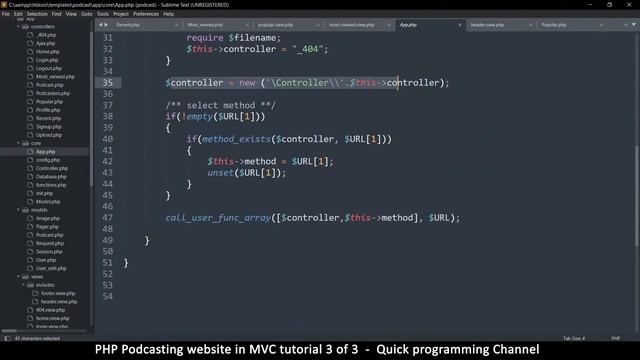Toggle sidebar with status bar panel icon
Screen dimensions: 640x360
(7, 338)
